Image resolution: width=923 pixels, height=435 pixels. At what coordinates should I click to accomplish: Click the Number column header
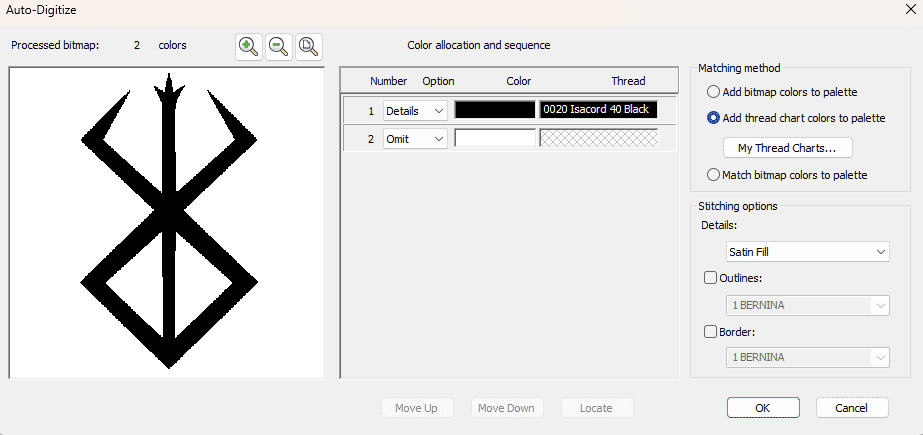click(x=389, y=81)
